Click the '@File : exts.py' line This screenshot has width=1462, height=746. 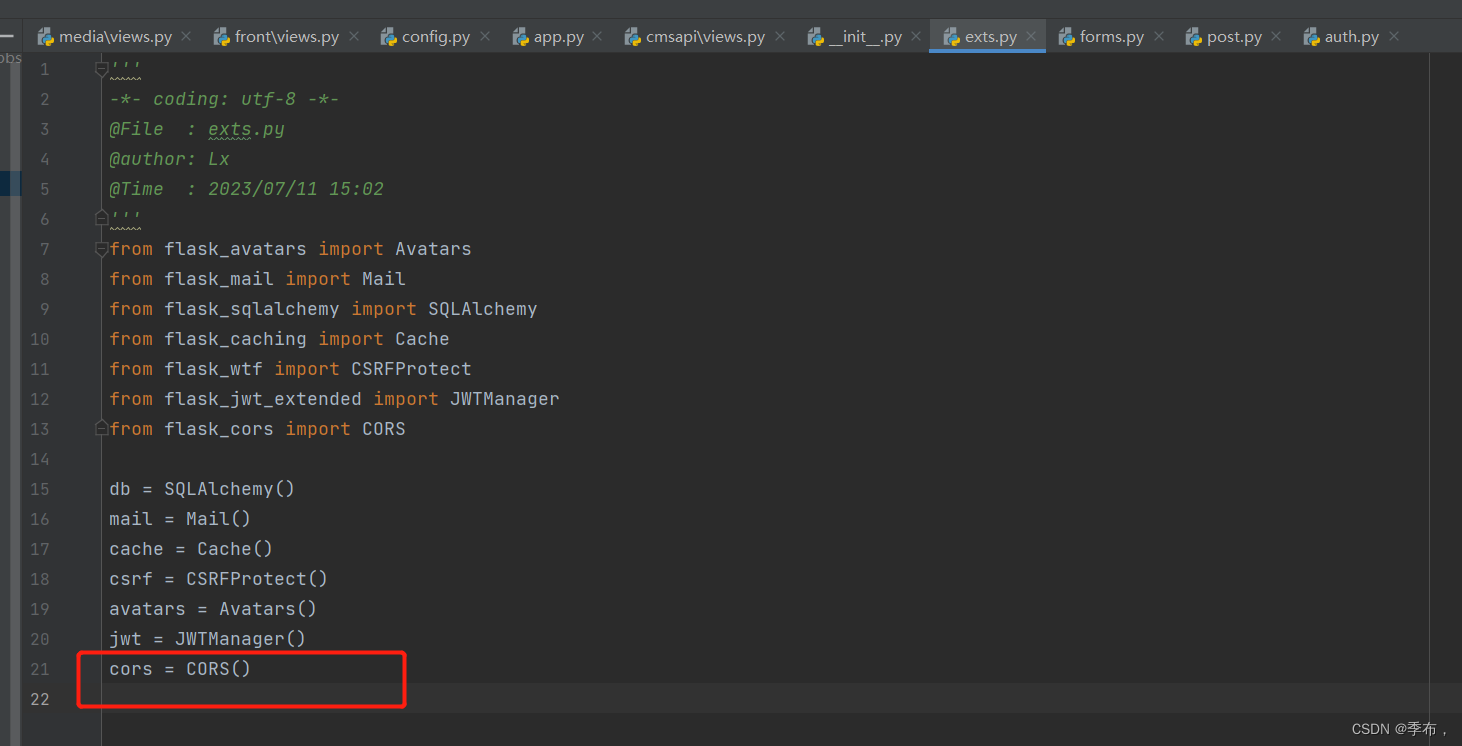pos(197,129)
